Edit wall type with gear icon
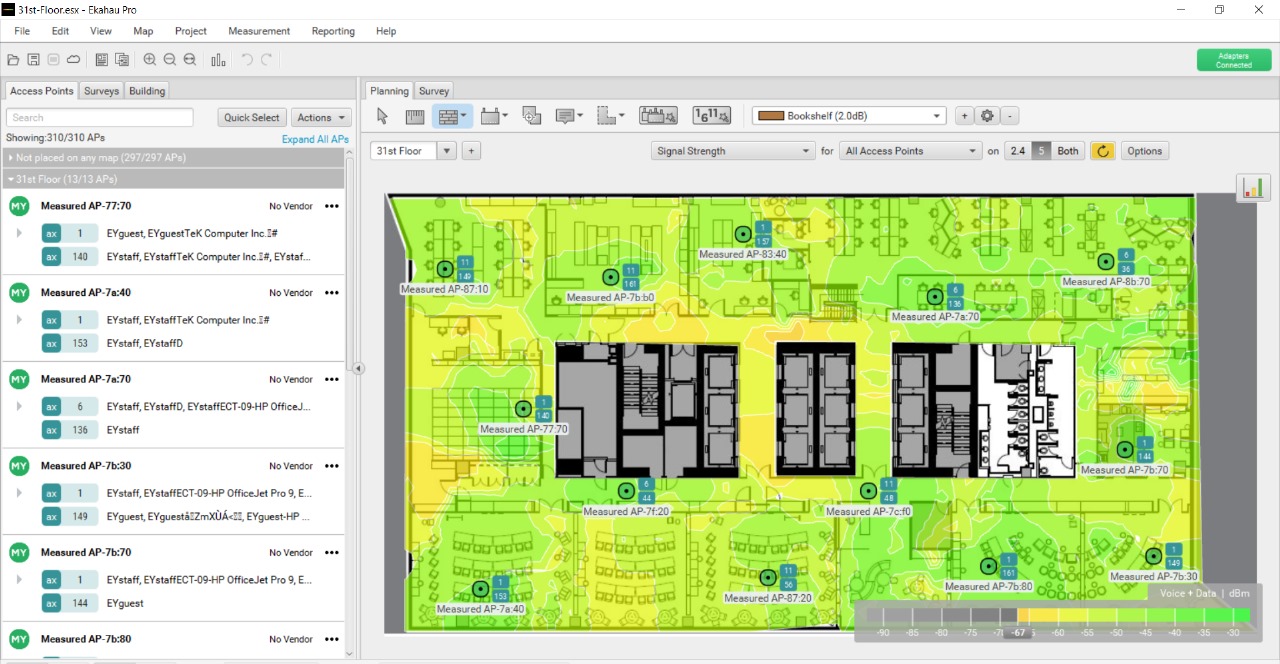Image resolution: width=1280 pixels, height=664 pixels. click(x=988, y=116)
